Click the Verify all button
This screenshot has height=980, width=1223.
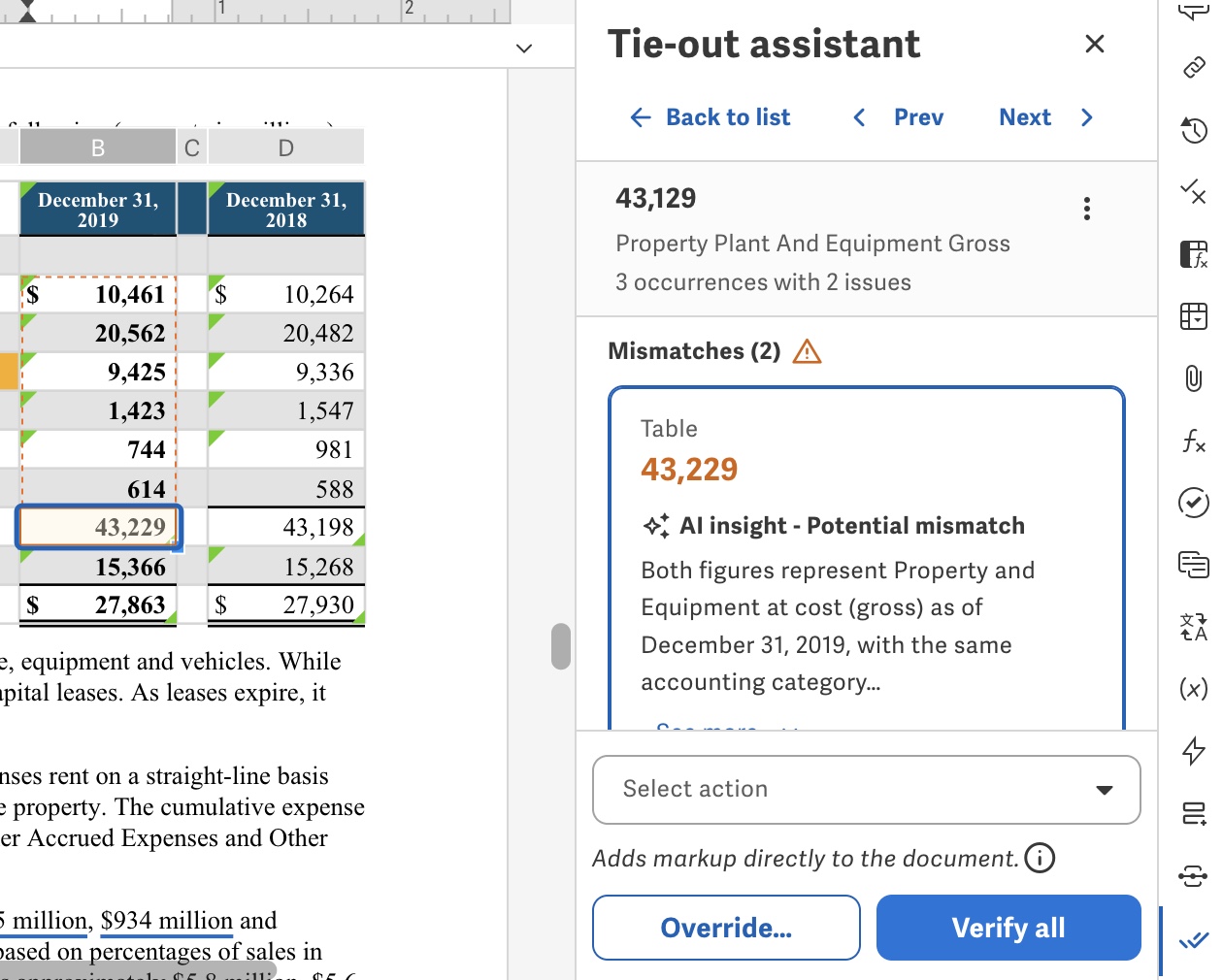pyautogui.click(x=1008, y=928)
